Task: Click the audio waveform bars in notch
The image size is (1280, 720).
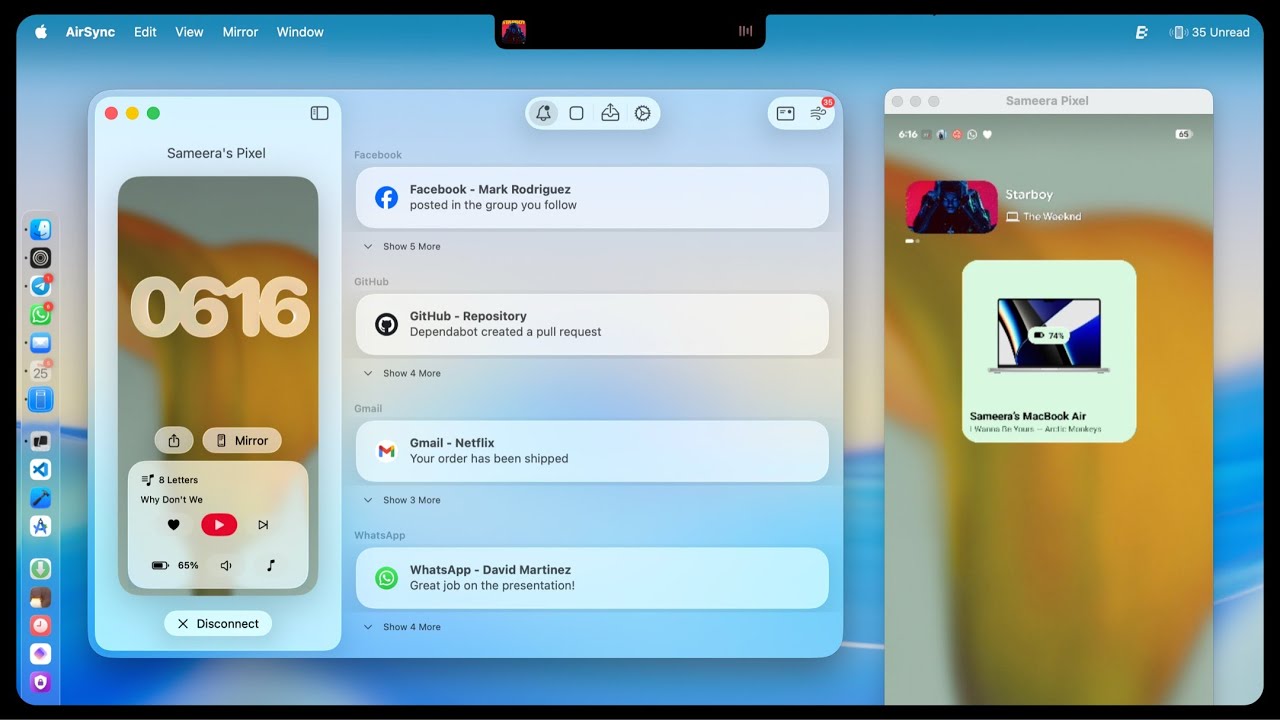Action: [745, 31]
